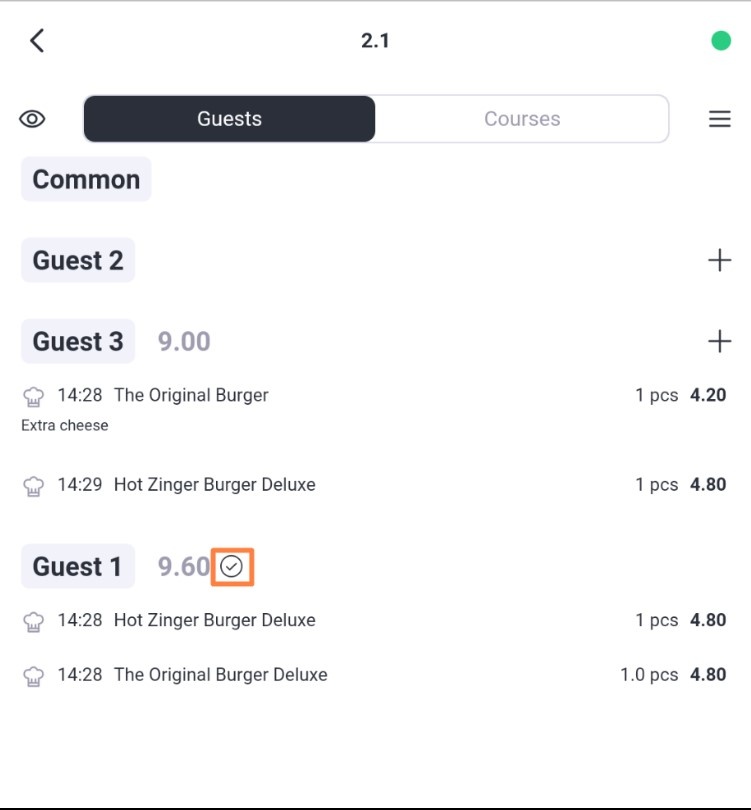Click chef hat icon for The Original Burger

point(34,396)
